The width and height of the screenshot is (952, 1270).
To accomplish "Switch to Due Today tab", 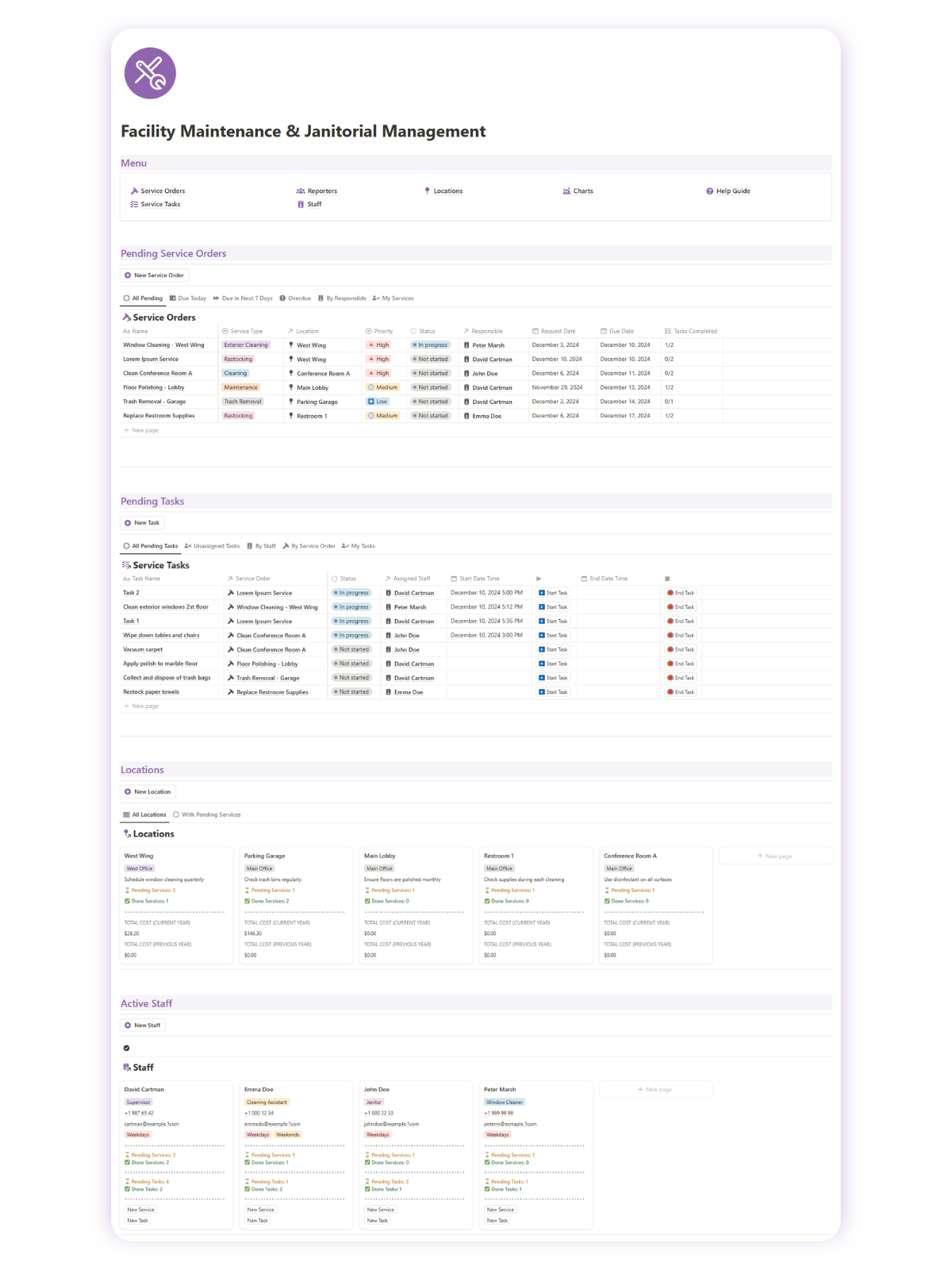I will (x=188, y=298).
